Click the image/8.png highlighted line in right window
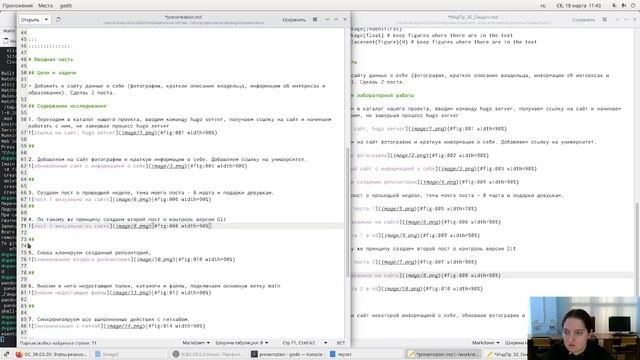 point(492,276)
